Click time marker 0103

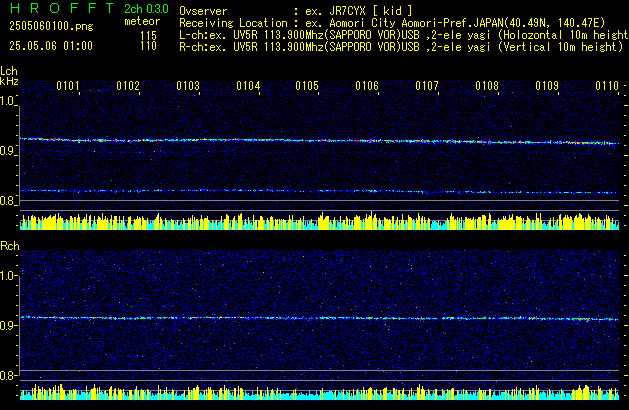click(188, 86)
